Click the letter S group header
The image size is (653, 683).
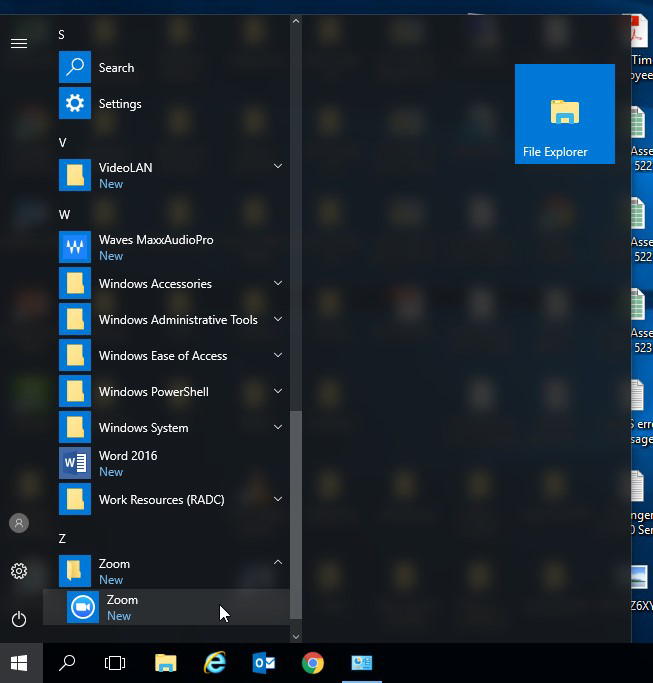click(61, 35)
